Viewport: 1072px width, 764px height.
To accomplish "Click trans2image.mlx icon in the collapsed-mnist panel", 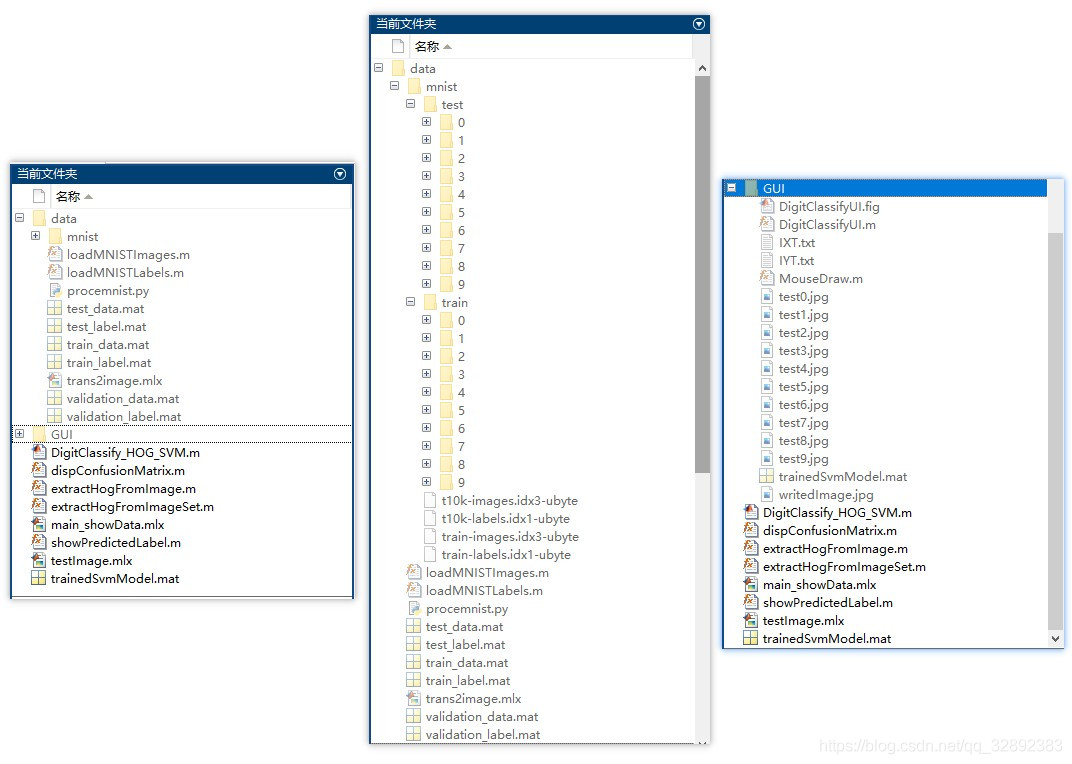I will 55,380.
